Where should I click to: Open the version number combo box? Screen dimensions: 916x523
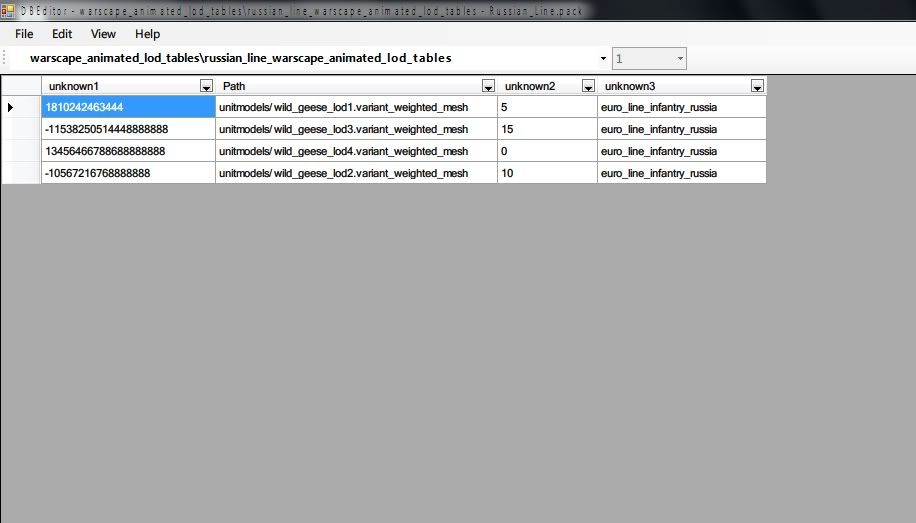coord(650,59)
